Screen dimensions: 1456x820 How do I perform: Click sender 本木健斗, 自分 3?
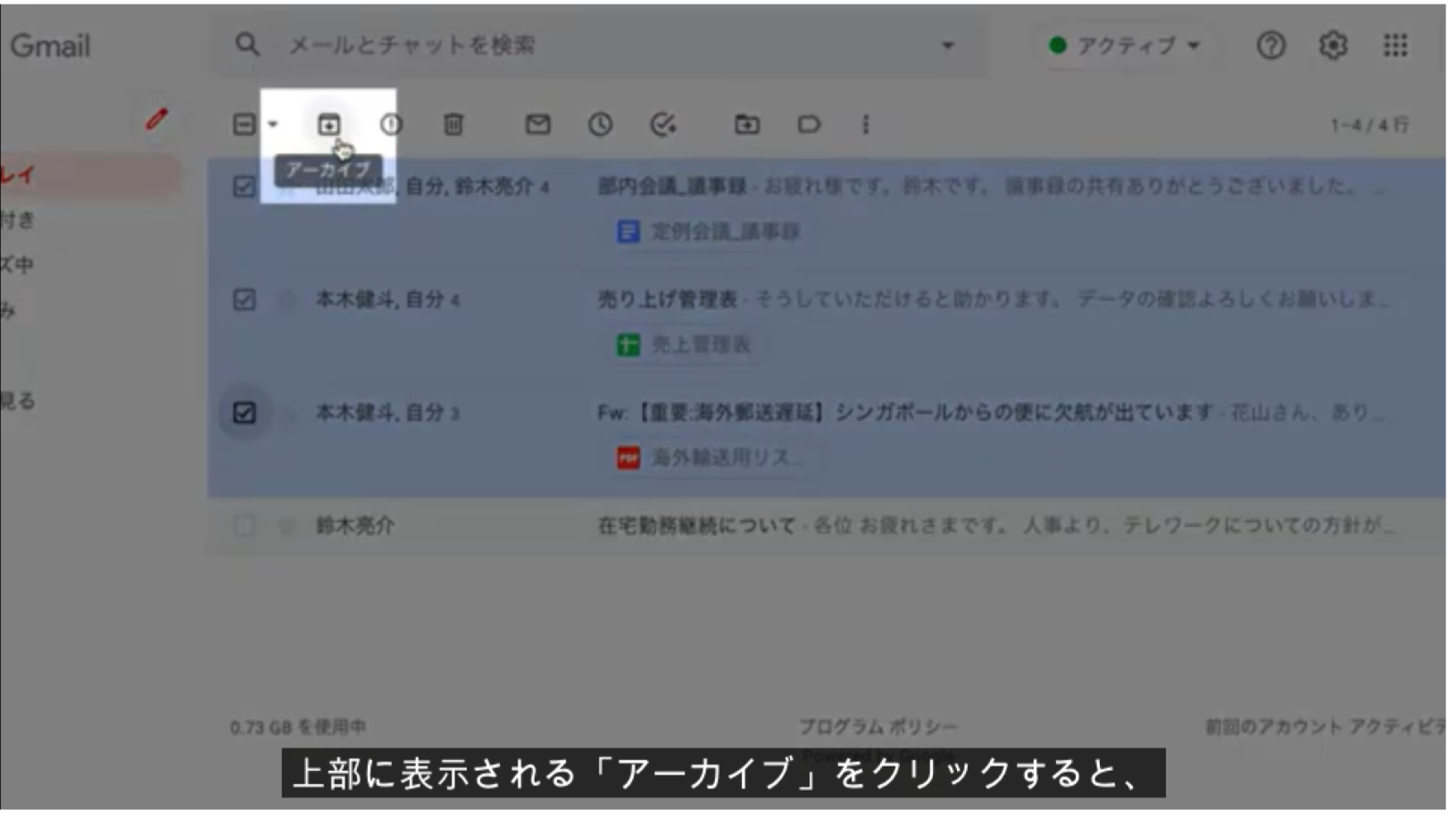(387, 413)
